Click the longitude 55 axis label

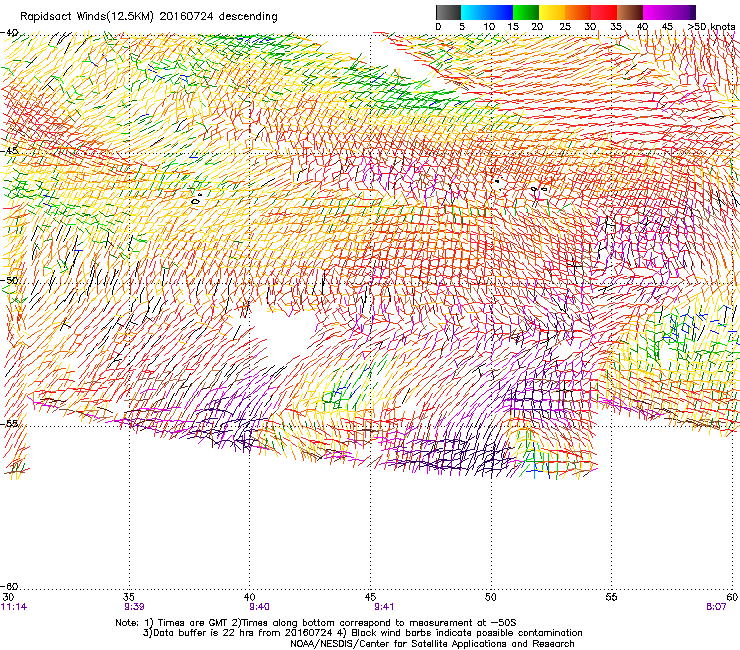click(611, 597)
